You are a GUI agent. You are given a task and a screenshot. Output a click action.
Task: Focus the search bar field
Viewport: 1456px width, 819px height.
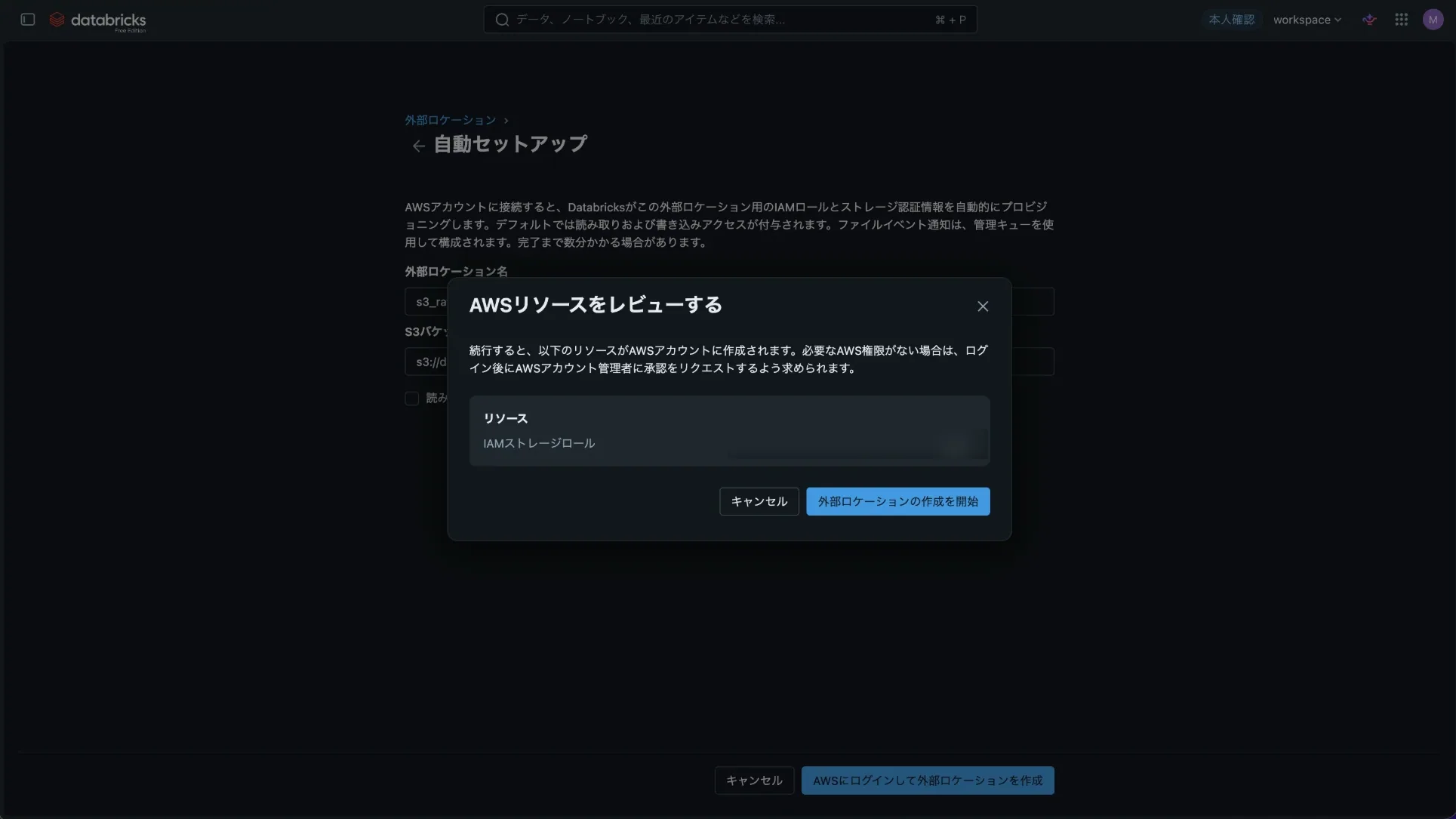(730, 20)
